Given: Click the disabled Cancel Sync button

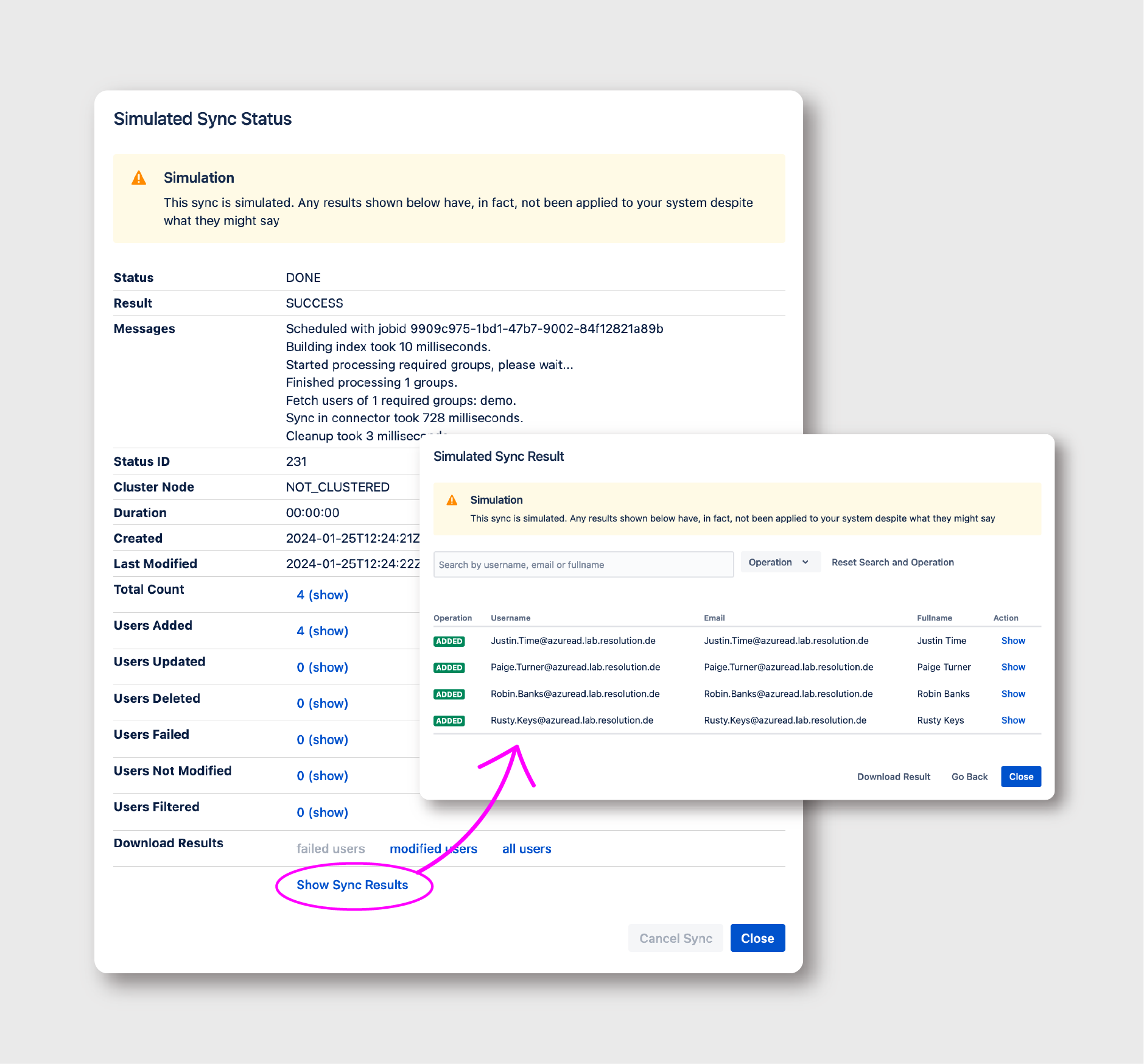Looking at the screenshot, I should tap(676, 938).
